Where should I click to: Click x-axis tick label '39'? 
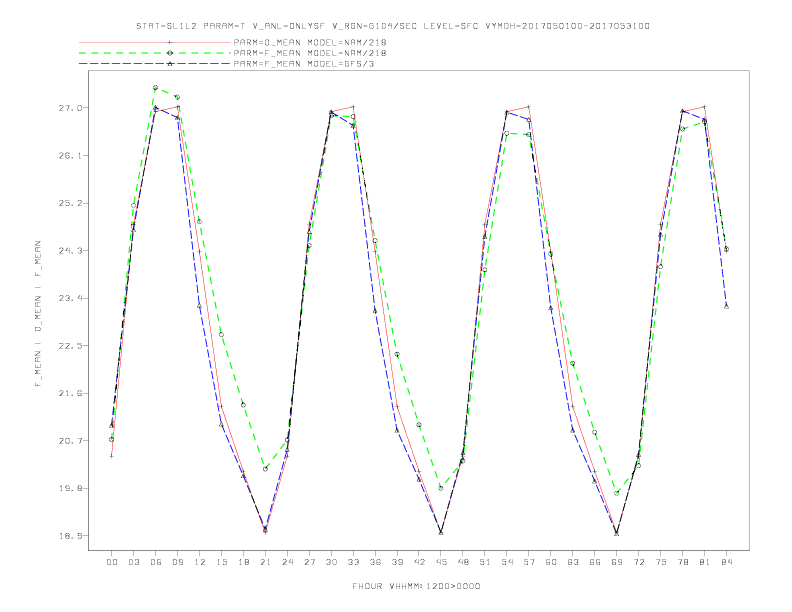(x=397, y=562)
